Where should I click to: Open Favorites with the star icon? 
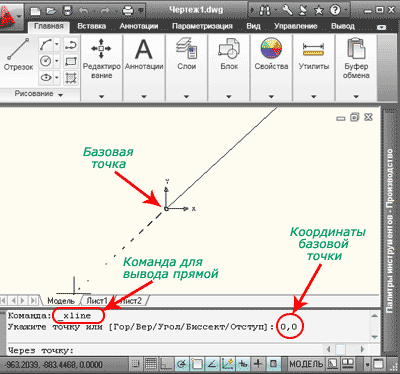click(x=319, y=11)
